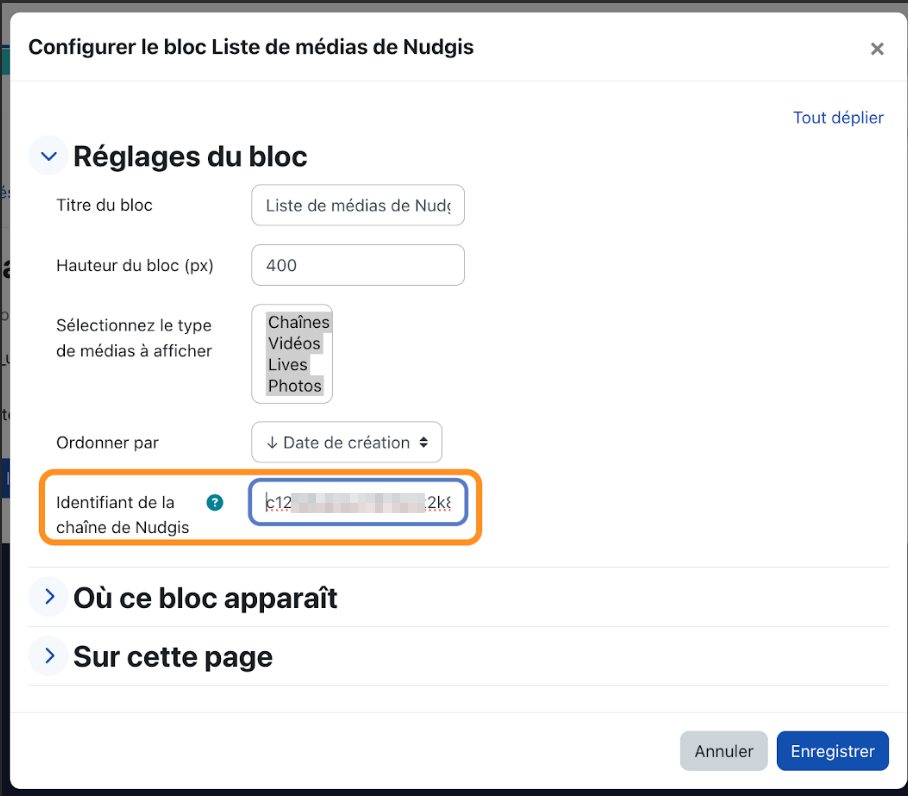Click the Hauteur du bloc (px) field
This screenshot has height=796, width=908.
point(358,265)
